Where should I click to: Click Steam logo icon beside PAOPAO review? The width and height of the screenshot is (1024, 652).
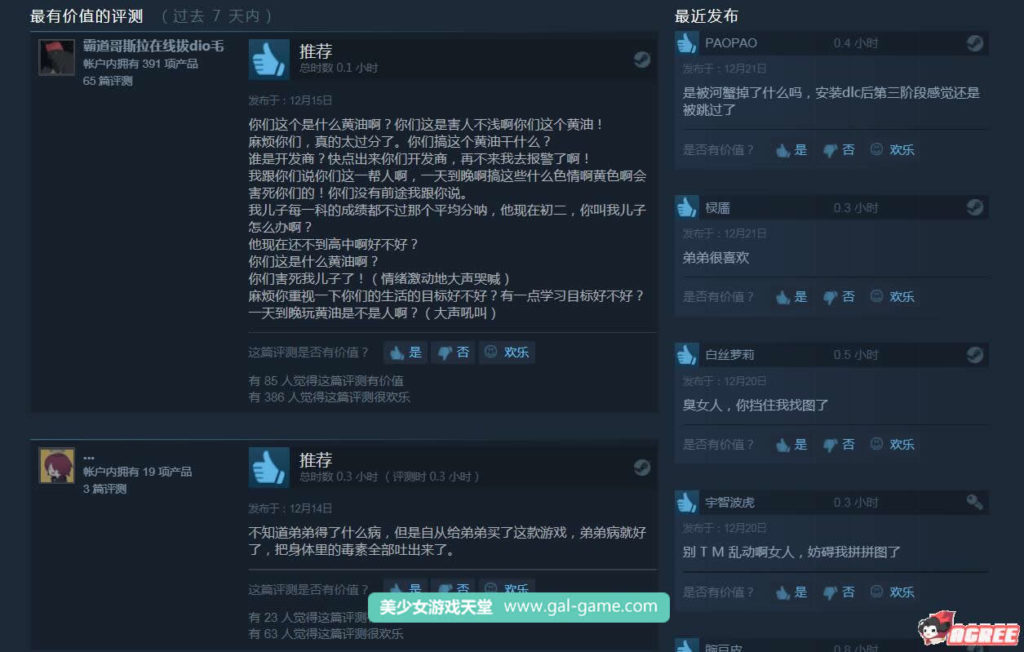pos(974,43)
